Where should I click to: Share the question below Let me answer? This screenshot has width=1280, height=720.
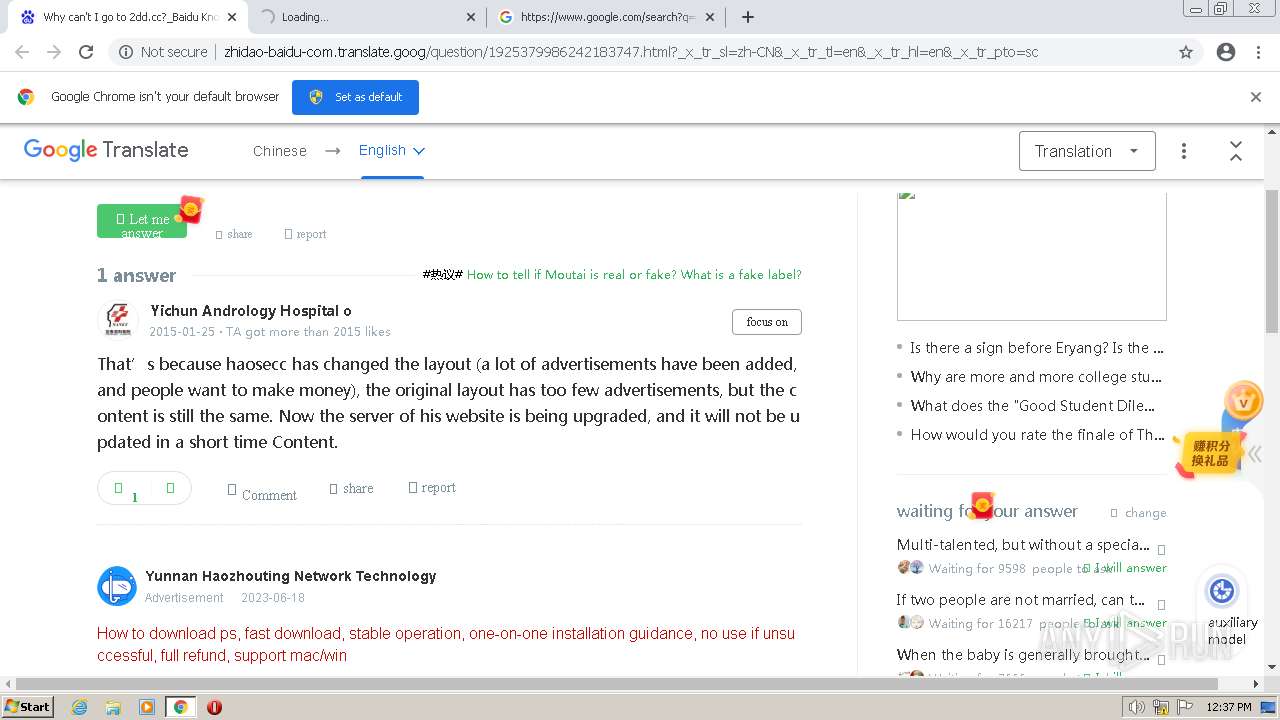(x=234, y=234)
